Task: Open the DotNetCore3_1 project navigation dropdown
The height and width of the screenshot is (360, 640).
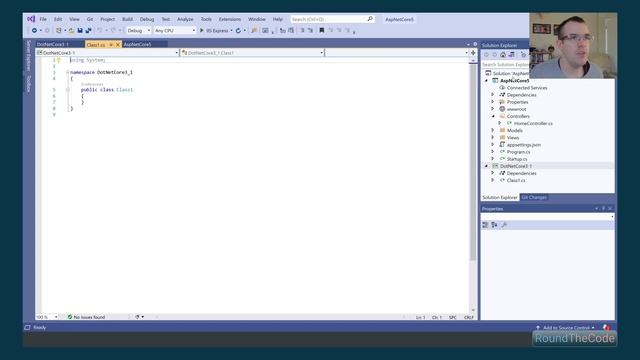Action: tap(107, 53)
